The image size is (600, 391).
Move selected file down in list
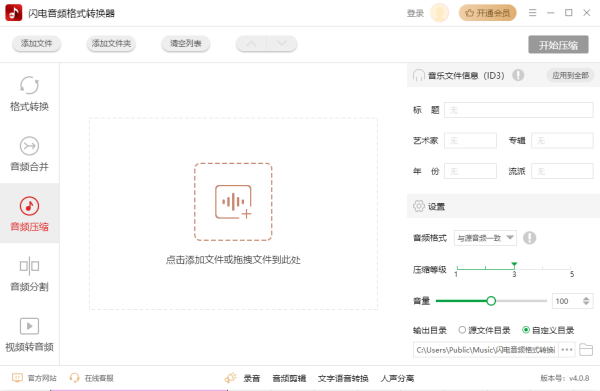pyautogui.click(x=282, y=44)
